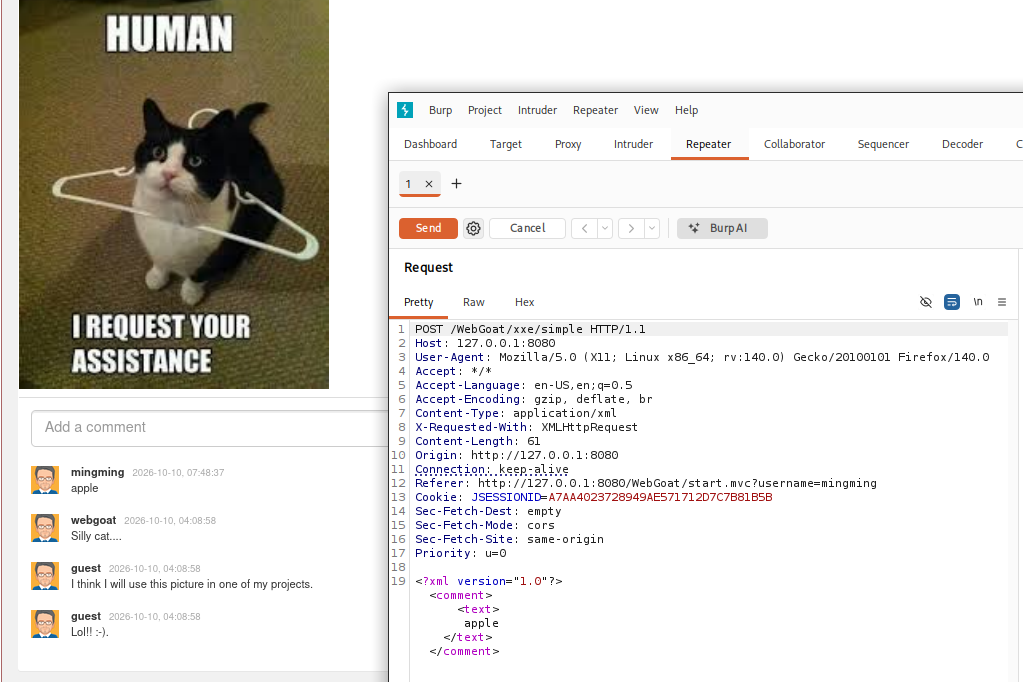Image resolution: width=1023 pixels, height=682 pixels.
Task: Click the Add a comment input field
Action: (x=210, y=428)
